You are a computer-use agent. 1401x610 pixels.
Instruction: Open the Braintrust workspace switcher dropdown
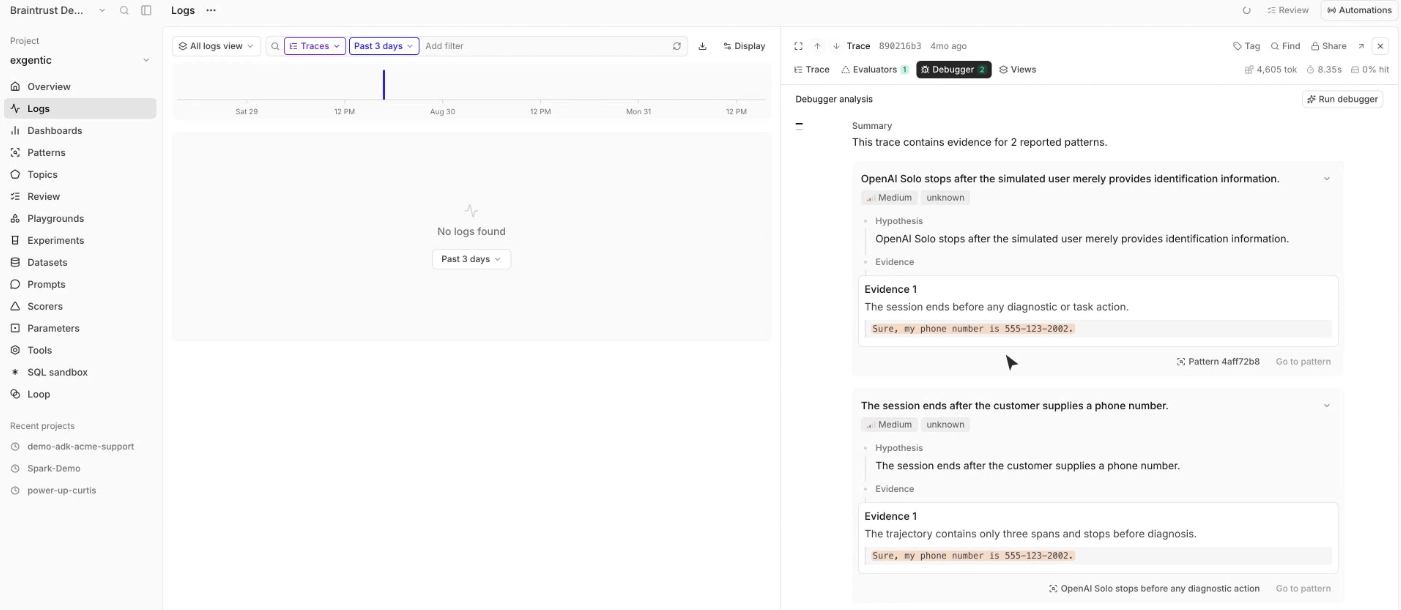pyautogui.click(x=58, y=10)
